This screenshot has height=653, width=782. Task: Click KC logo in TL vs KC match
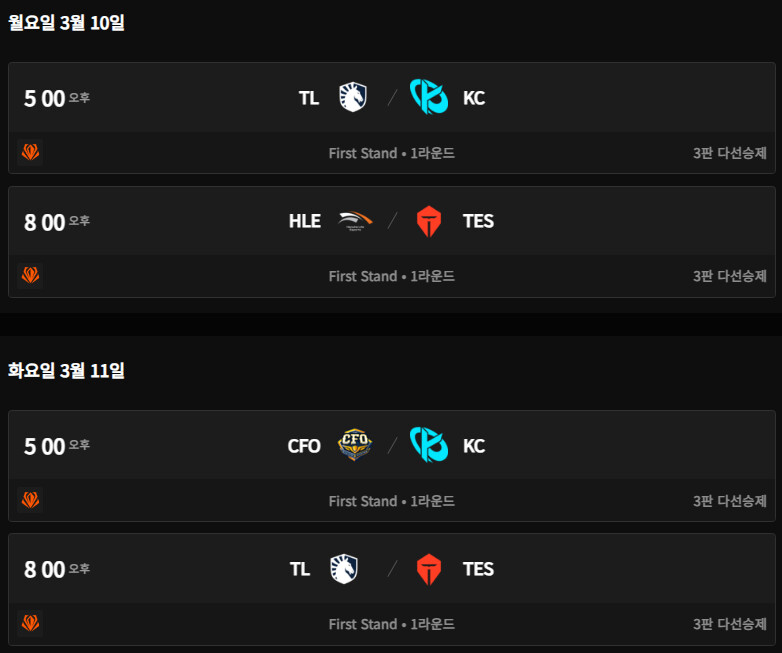pyautogui.click(x=429, y=98)
